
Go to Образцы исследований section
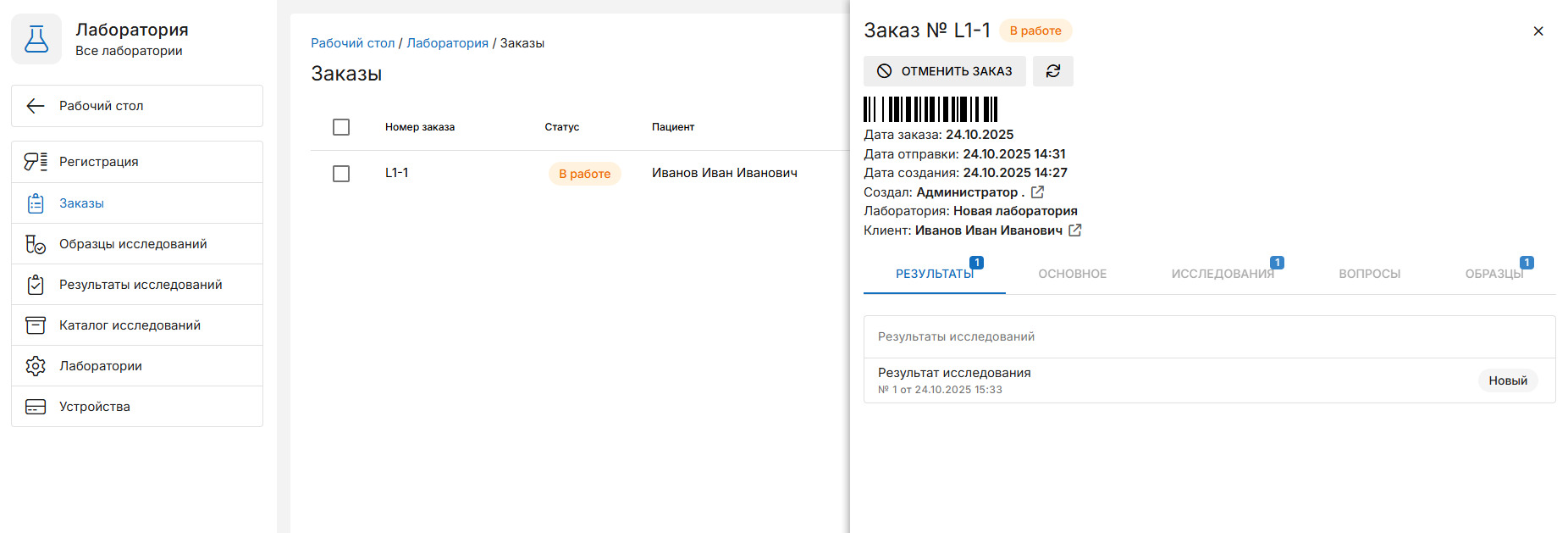[133, 244]
